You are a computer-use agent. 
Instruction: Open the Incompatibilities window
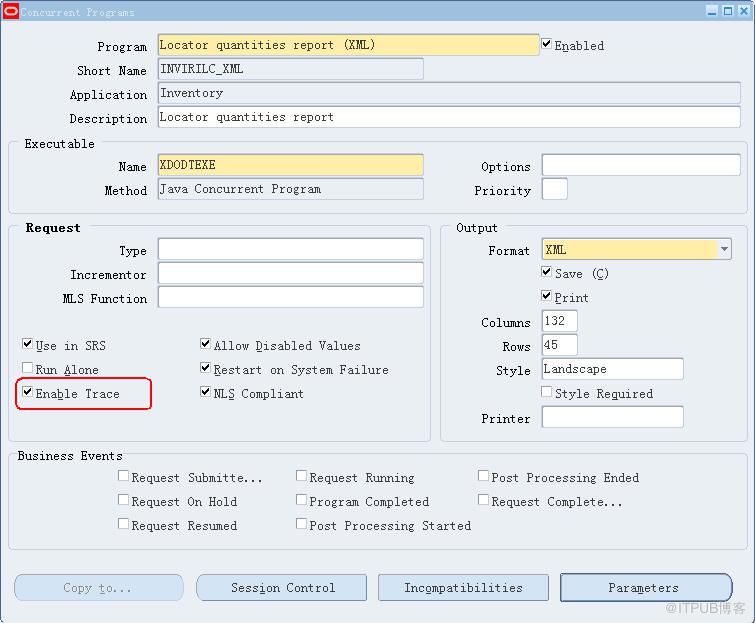[x=463, y=588]
